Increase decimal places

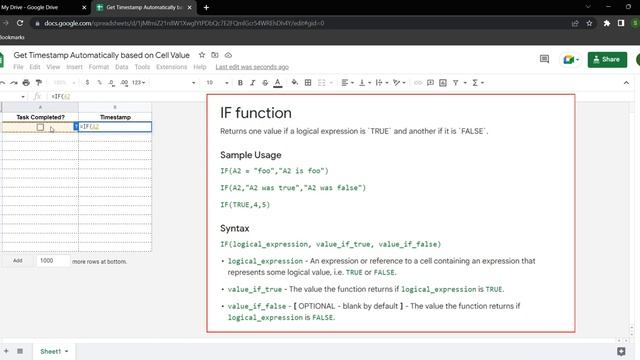[124, 83]
